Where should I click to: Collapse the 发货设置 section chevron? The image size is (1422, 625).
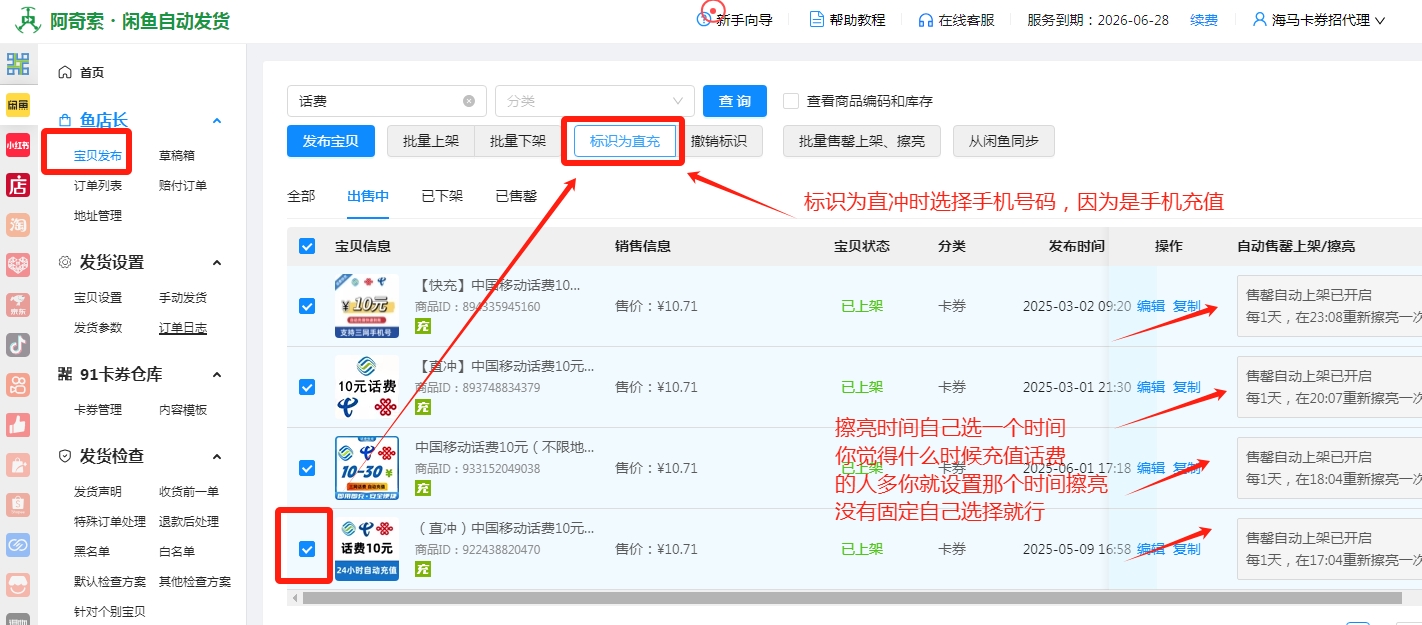[217, 263]
